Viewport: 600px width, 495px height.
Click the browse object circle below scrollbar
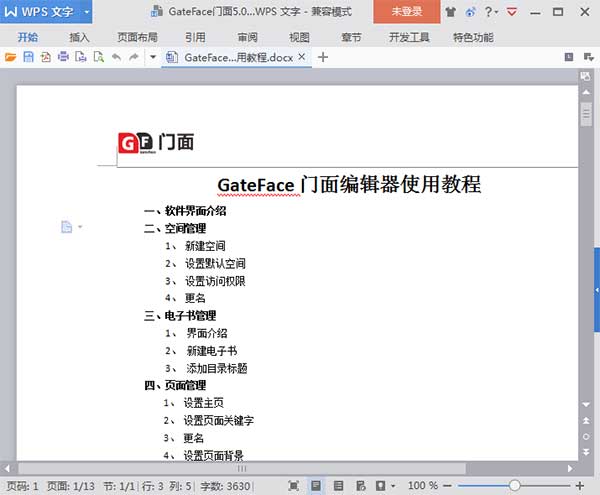point(586,437)
